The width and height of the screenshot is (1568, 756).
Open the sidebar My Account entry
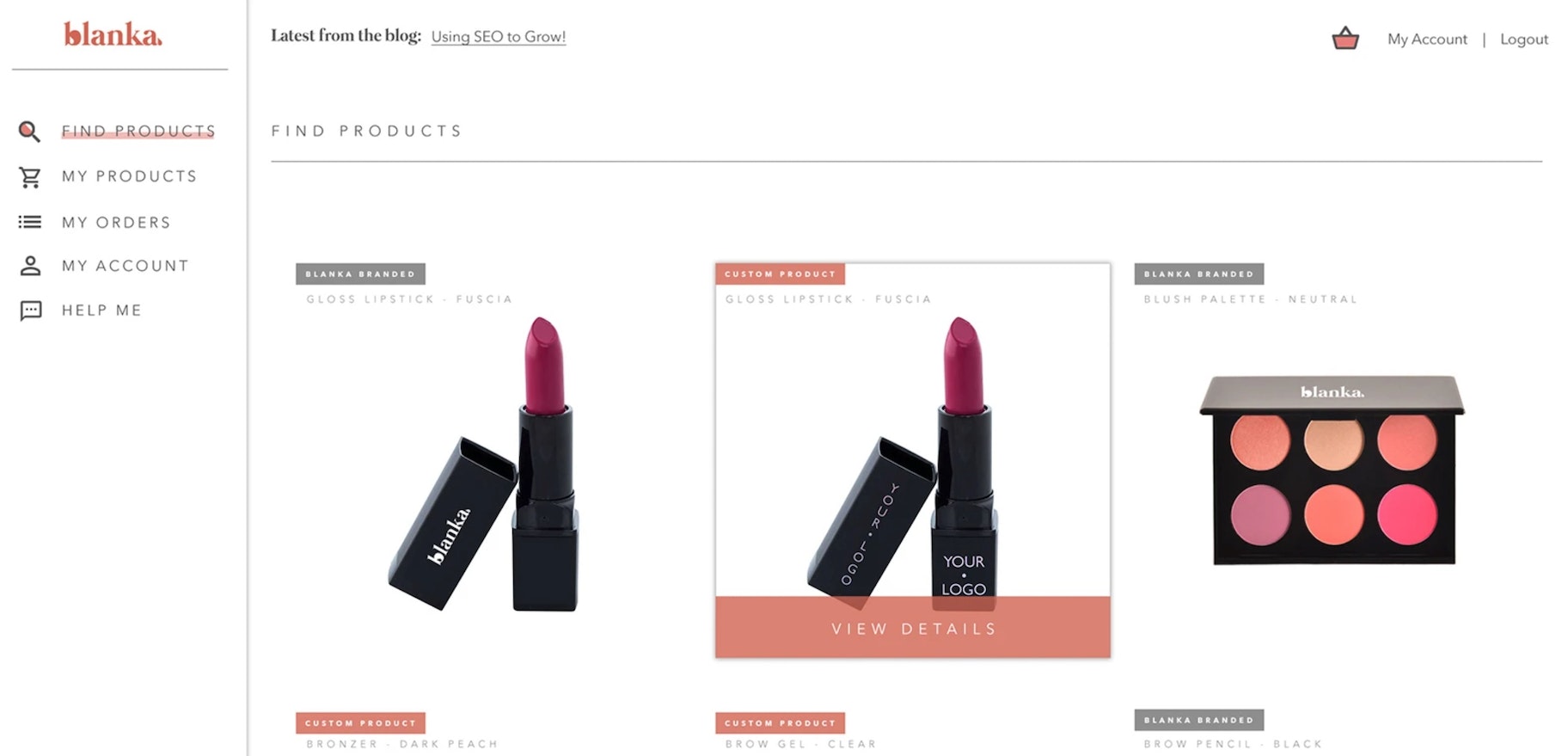126,266
